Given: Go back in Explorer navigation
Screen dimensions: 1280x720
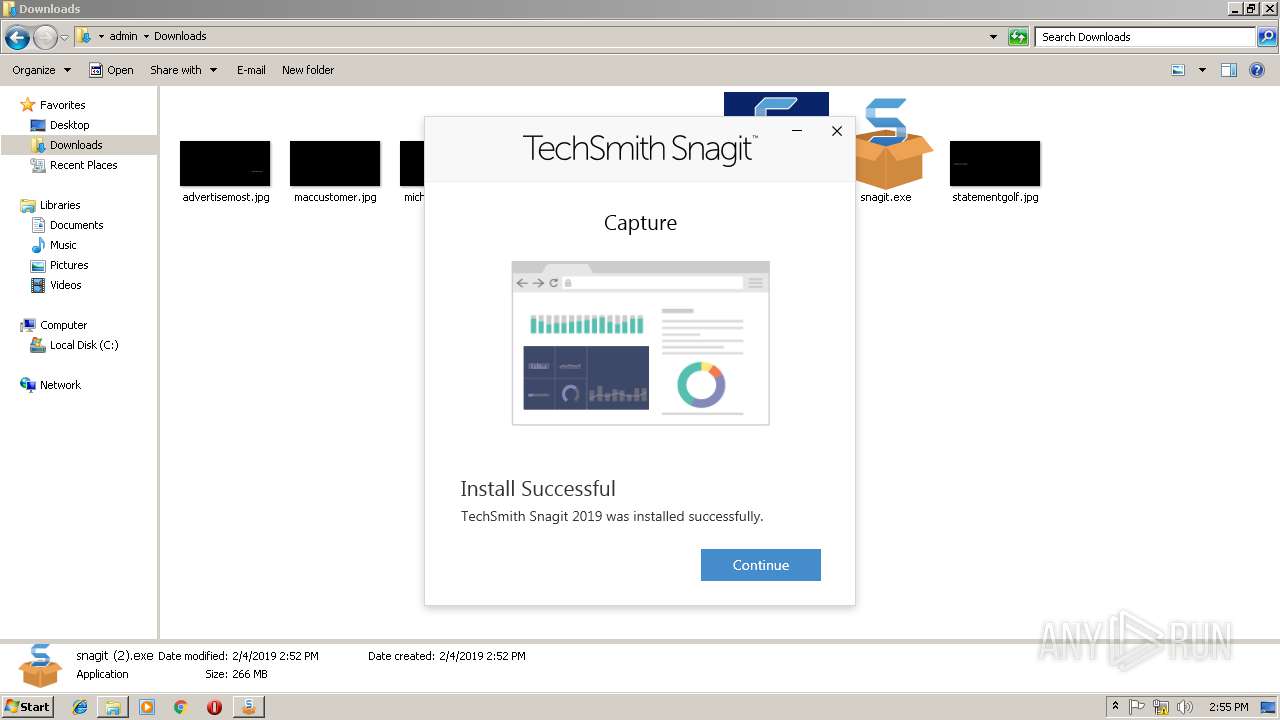Looking at the screenshot, I should (17, 37).
